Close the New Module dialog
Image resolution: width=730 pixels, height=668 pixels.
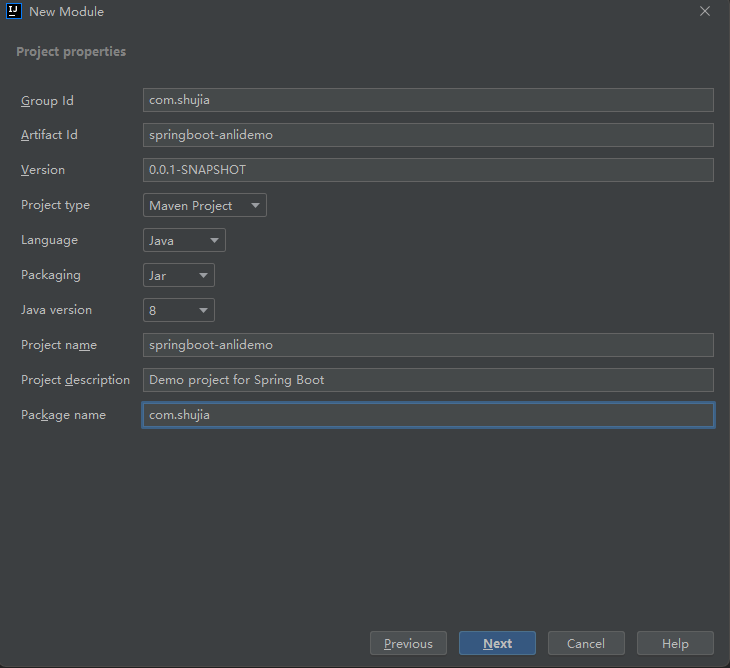(x=705, y=12)
